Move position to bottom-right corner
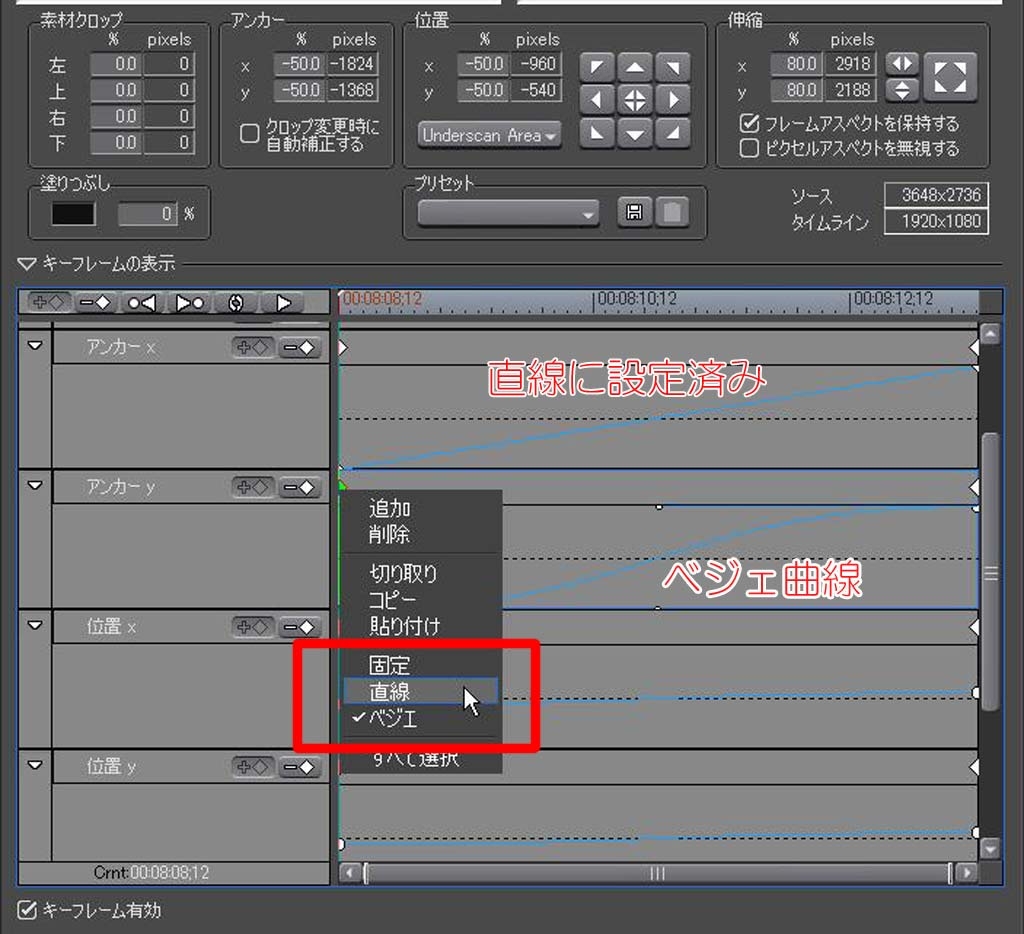This screenshot has width=1024, height=934. pyautogui.click(x=673, y=134)
